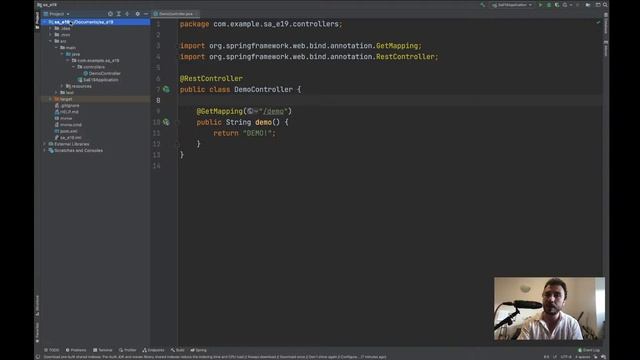Select the mvnw file
Image resolution: width=640 pixels, height=360 pixels.
point(64,118)
